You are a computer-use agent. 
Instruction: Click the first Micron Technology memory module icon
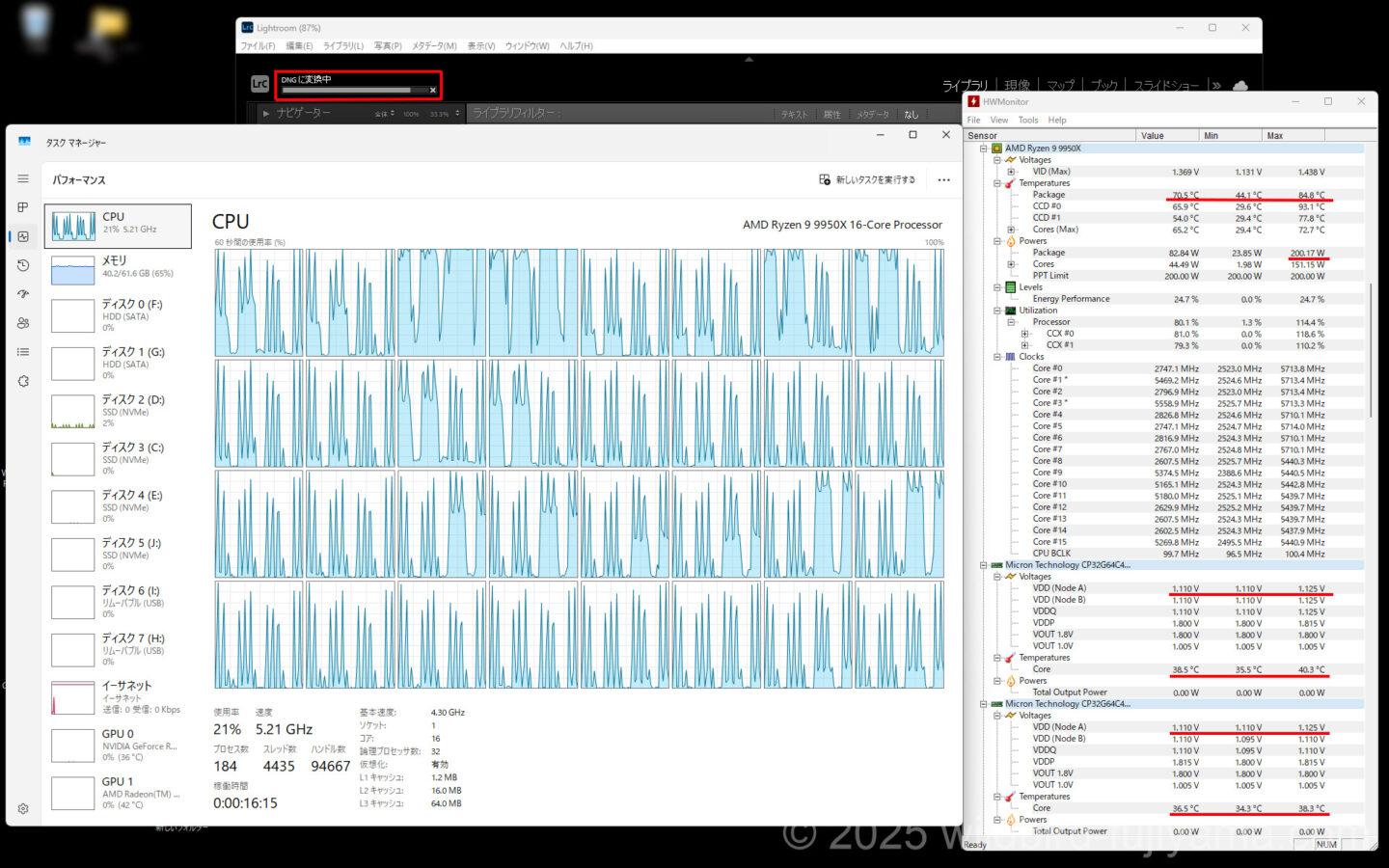click(997, 565)
